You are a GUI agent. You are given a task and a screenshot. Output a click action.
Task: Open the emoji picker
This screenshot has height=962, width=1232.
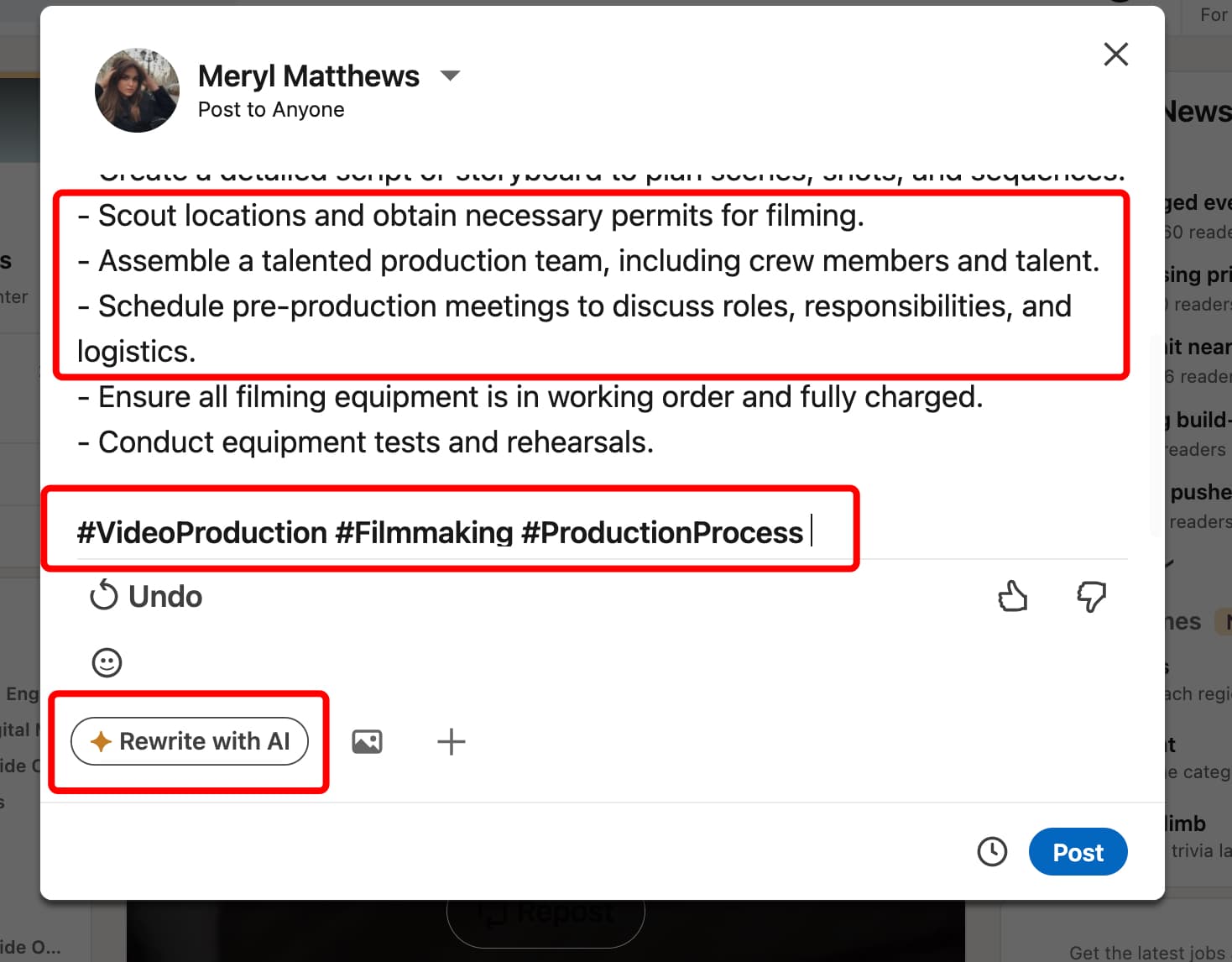coord(107,662)
